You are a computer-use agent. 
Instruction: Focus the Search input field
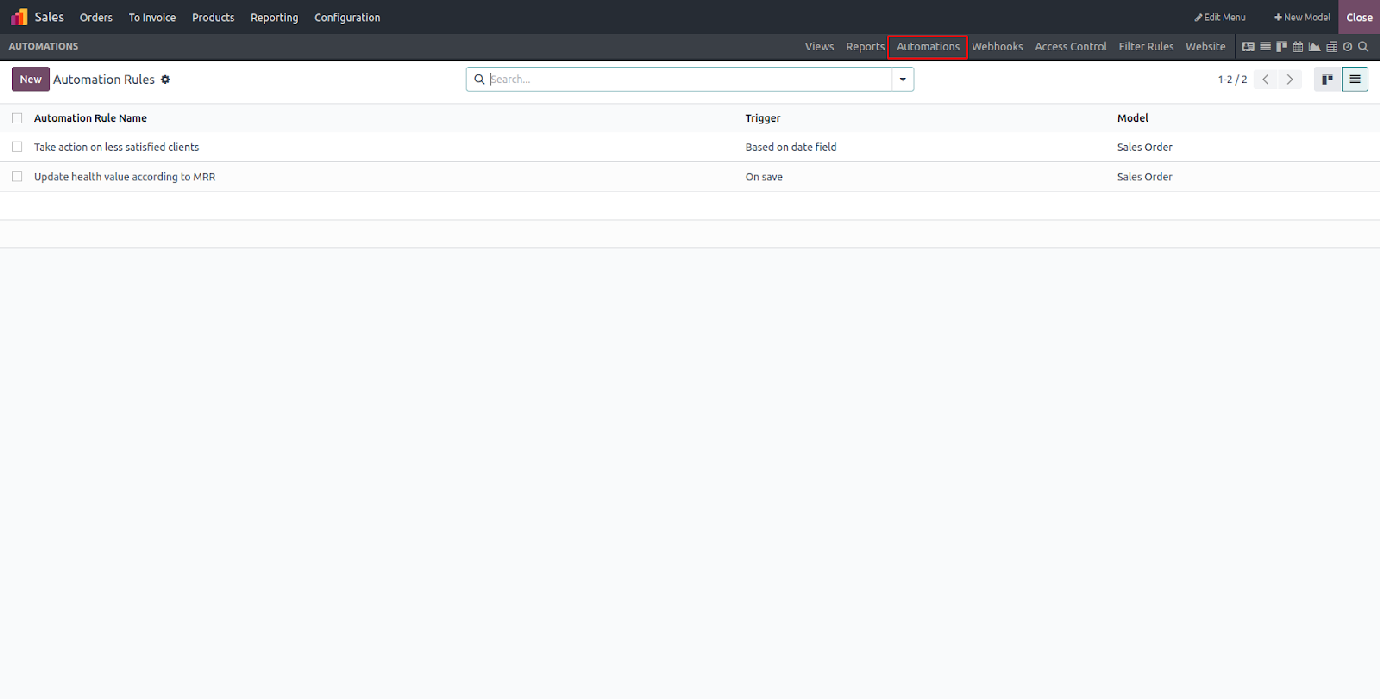click(x=688, y=79)
